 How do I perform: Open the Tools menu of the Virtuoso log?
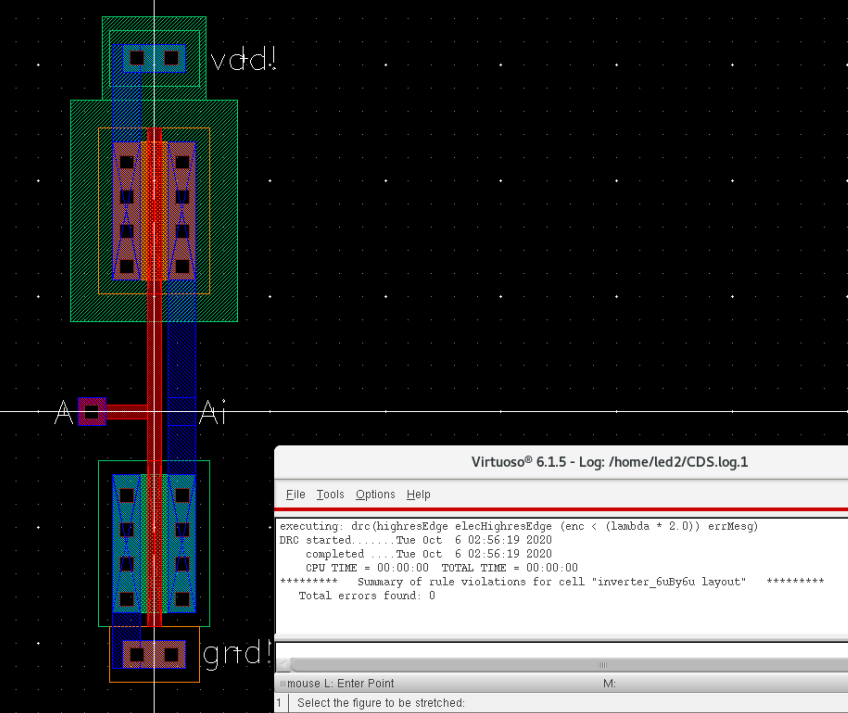(x=330, y=494)
